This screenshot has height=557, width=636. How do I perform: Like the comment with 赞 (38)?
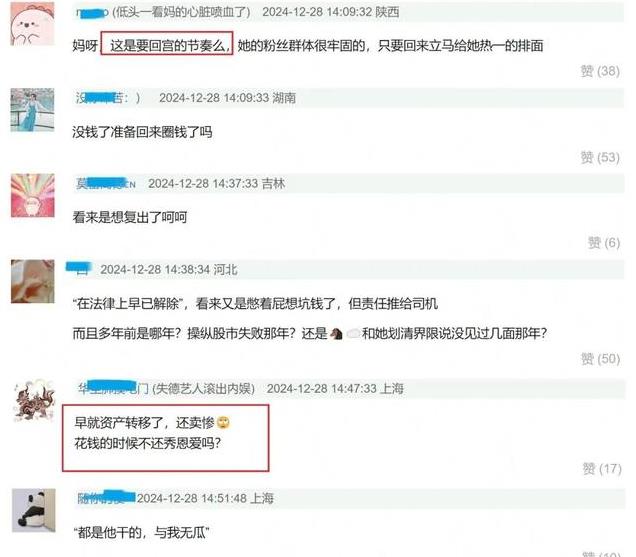tap(600, 71)
